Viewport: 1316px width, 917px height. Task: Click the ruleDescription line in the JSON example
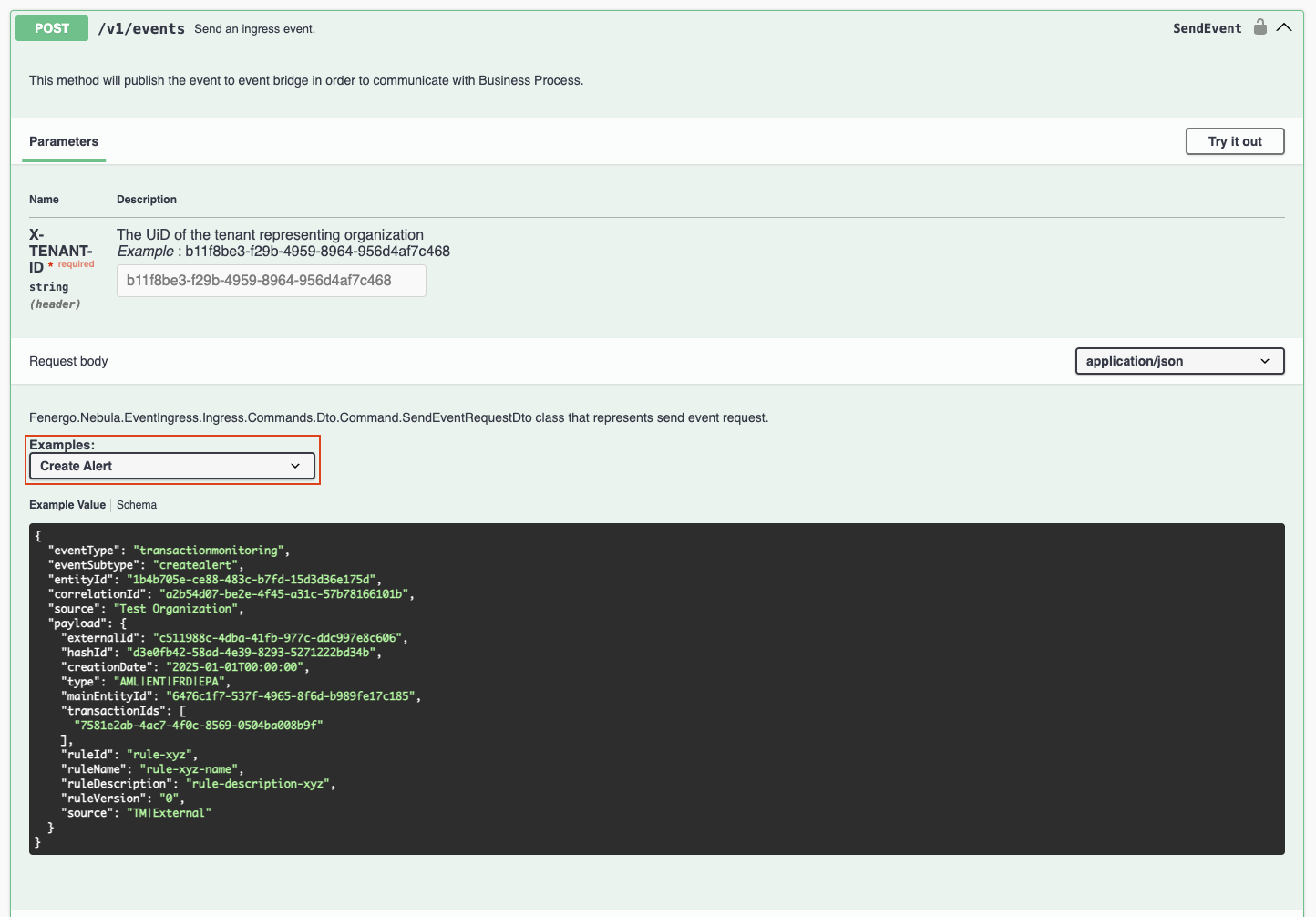[x=198, y=784]
